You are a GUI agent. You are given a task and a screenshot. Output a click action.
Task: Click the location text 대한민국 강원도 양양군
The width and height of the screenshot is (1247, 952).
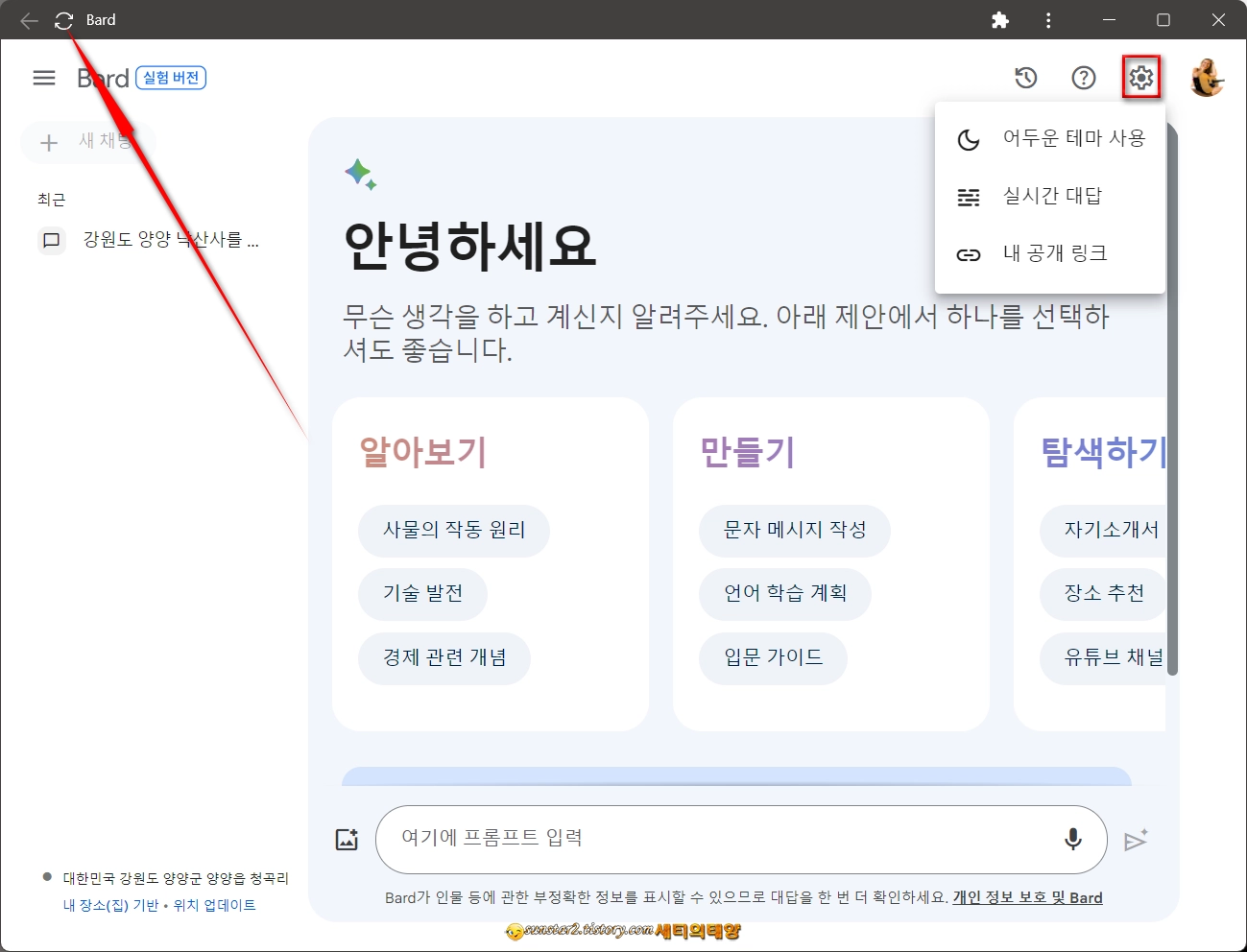click(x=176, y=878)
